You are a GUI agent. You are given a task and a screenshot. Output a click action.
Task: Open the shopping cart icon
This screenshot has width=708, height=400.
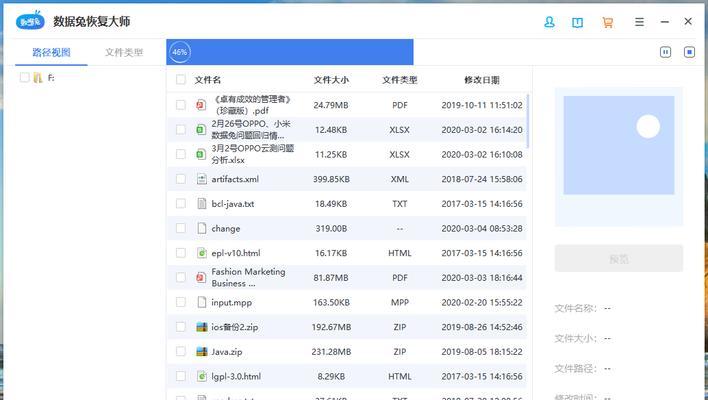click(x=608, y=22)
